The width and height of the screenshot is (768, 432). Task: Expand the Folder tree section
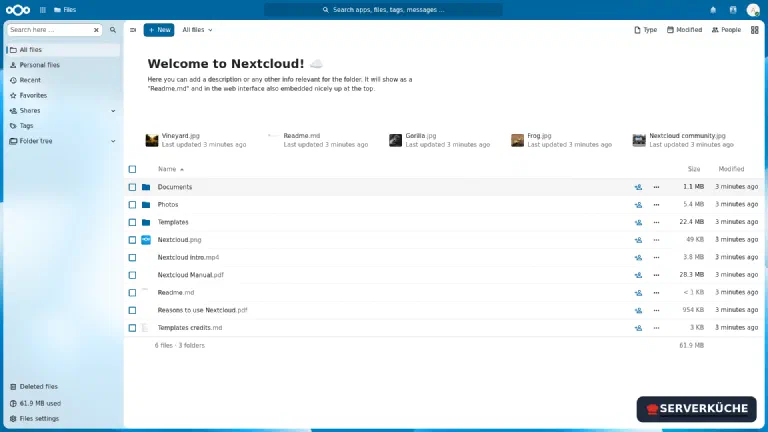tap(113, 141)
